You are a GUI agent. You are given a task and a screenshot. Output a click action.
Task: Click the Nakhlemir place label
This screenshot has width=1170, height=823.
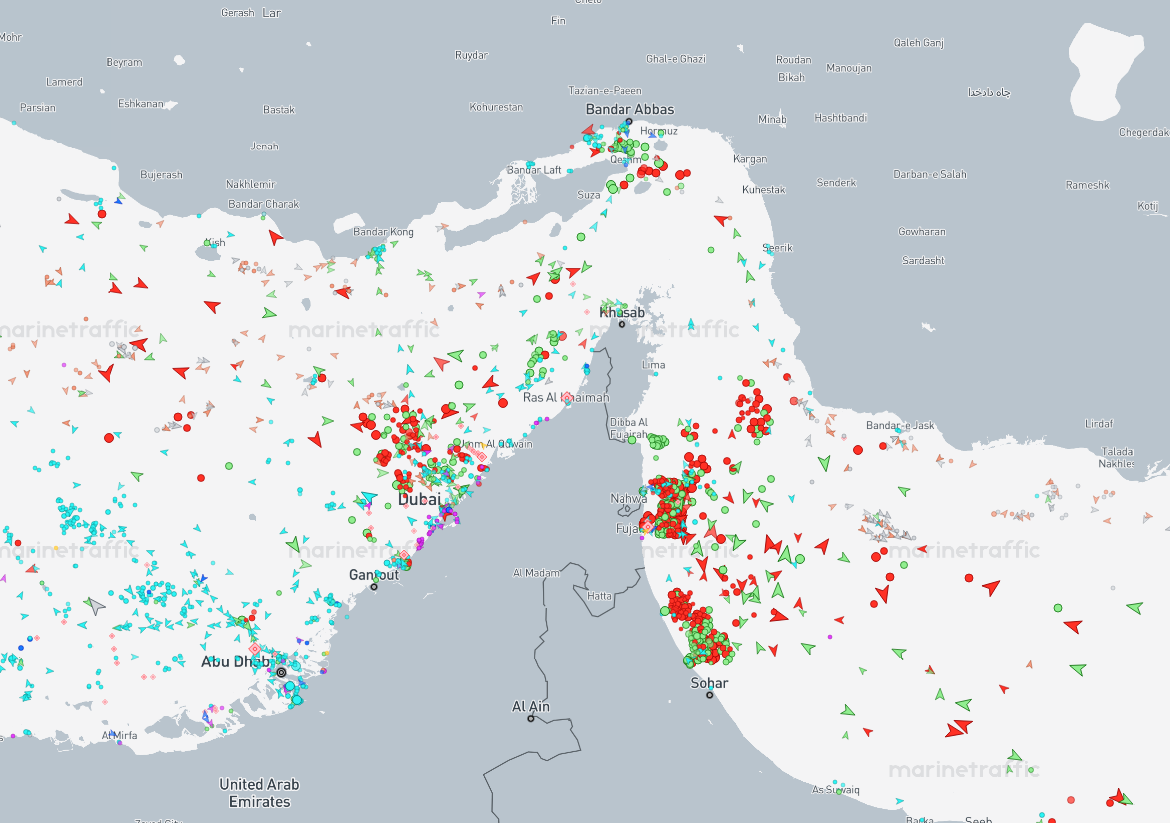pyautogui.click(x=251, y=184)
